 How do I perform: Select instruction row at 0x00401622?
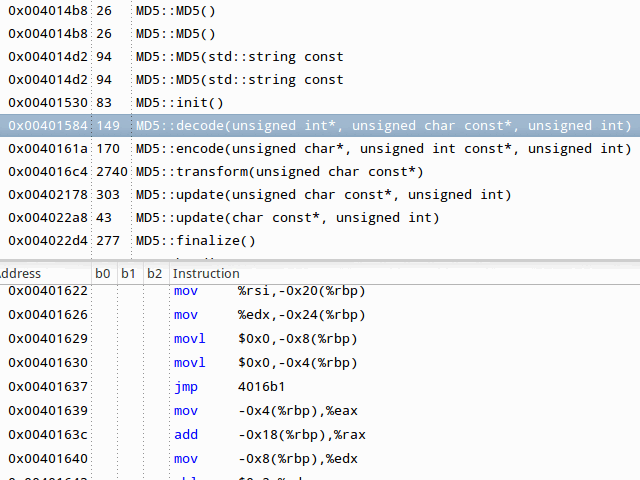[x=320, y=291]
